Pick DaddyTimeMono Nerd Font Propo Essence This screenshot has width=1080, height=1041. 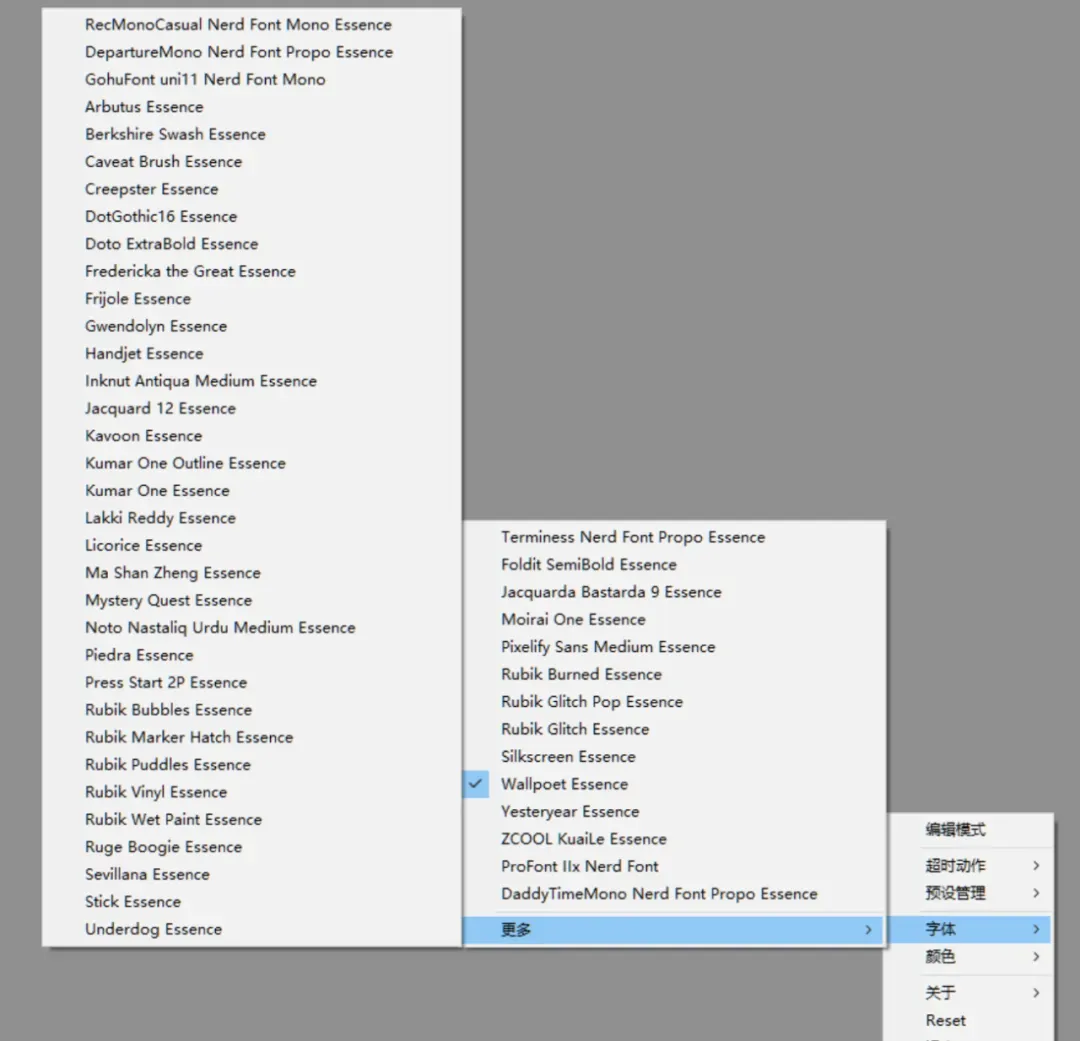click(674, 894)
